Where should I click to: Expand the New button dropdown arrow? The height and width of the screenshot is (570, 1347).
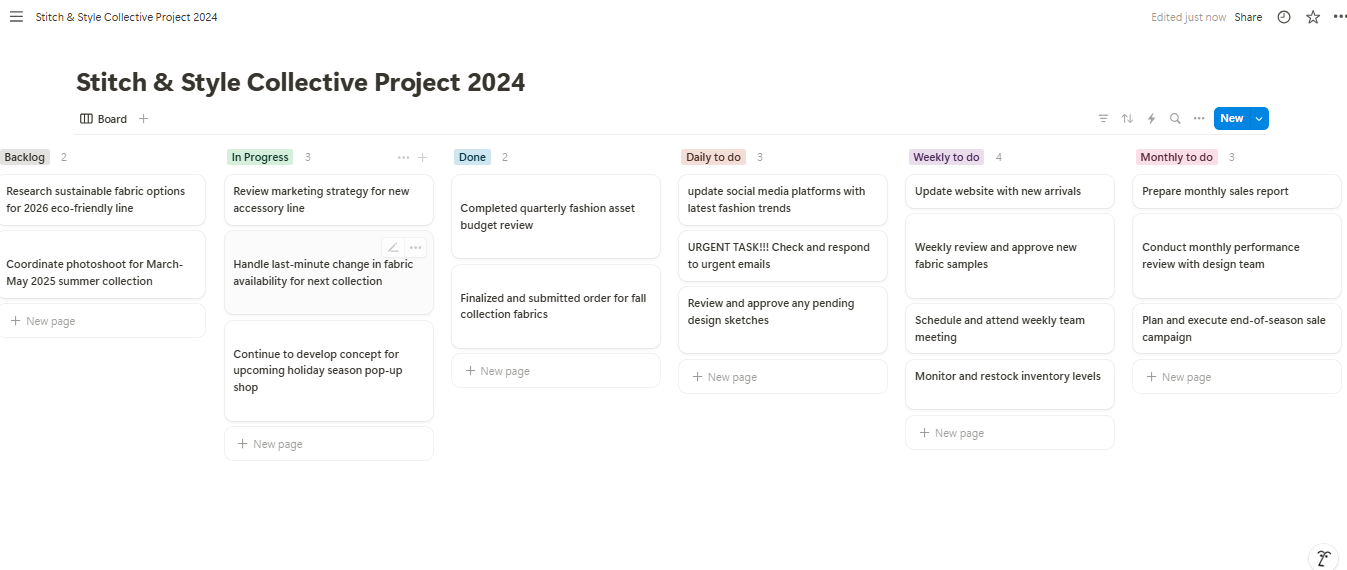[1259, 119]
